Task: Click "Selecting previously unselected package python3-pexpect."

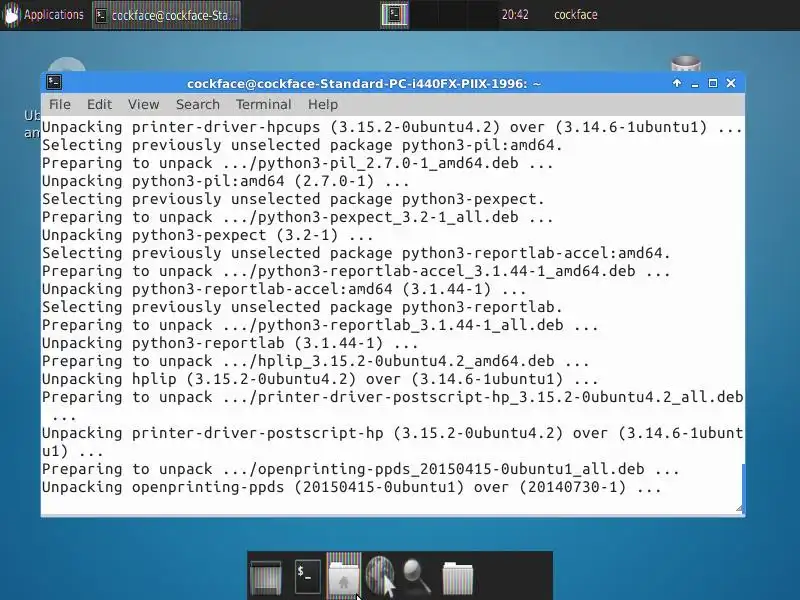Action: (293, 199)
